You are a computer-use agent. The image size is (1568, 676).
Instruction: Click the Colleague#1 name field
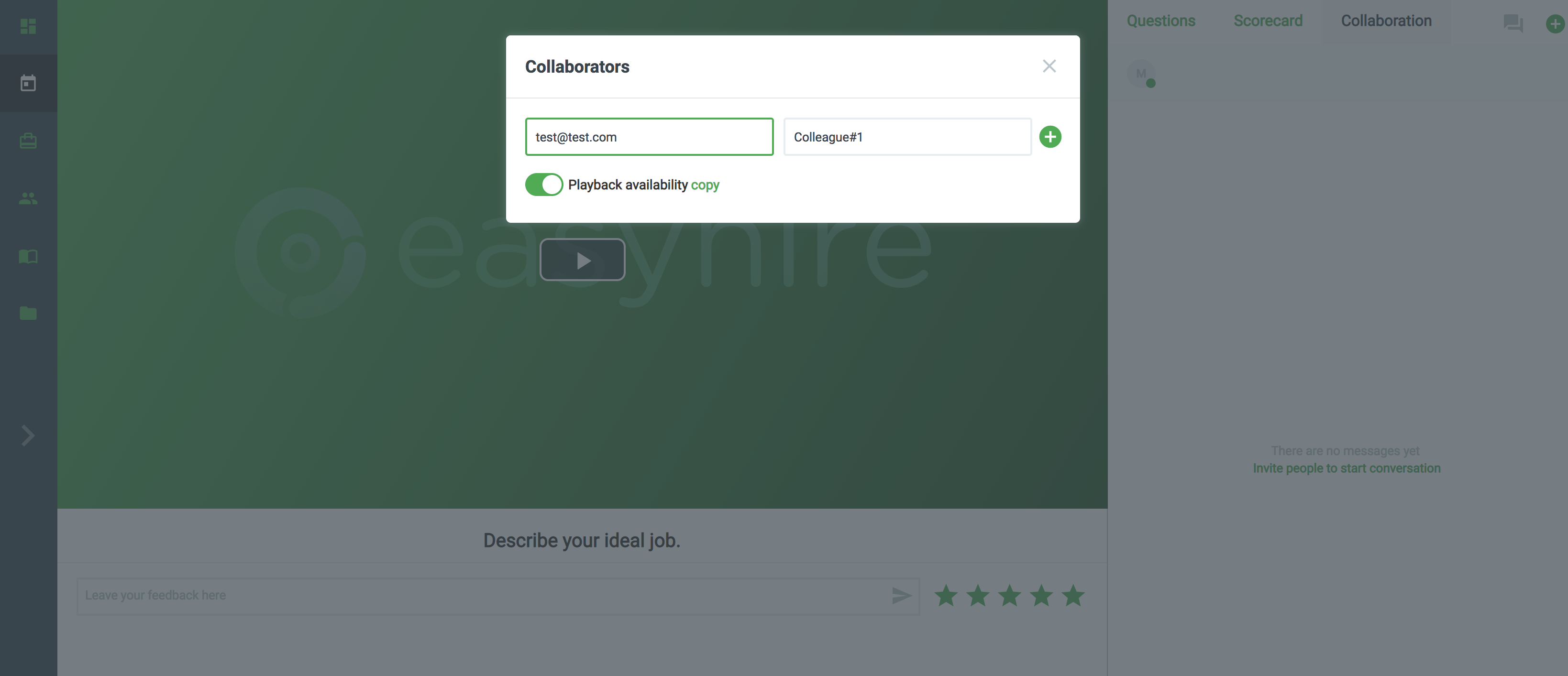907,137
